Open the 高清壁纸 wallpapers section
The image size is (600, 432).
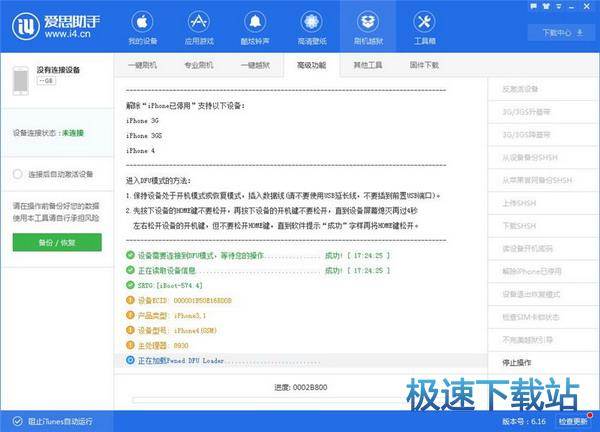pyautogui.click(x=311, y=28)
